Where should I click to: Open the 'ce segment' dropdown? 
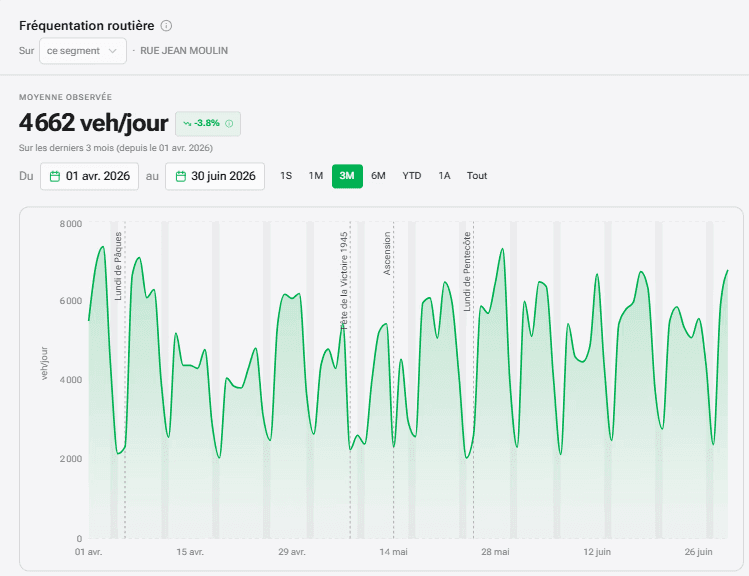pos(83,51)
